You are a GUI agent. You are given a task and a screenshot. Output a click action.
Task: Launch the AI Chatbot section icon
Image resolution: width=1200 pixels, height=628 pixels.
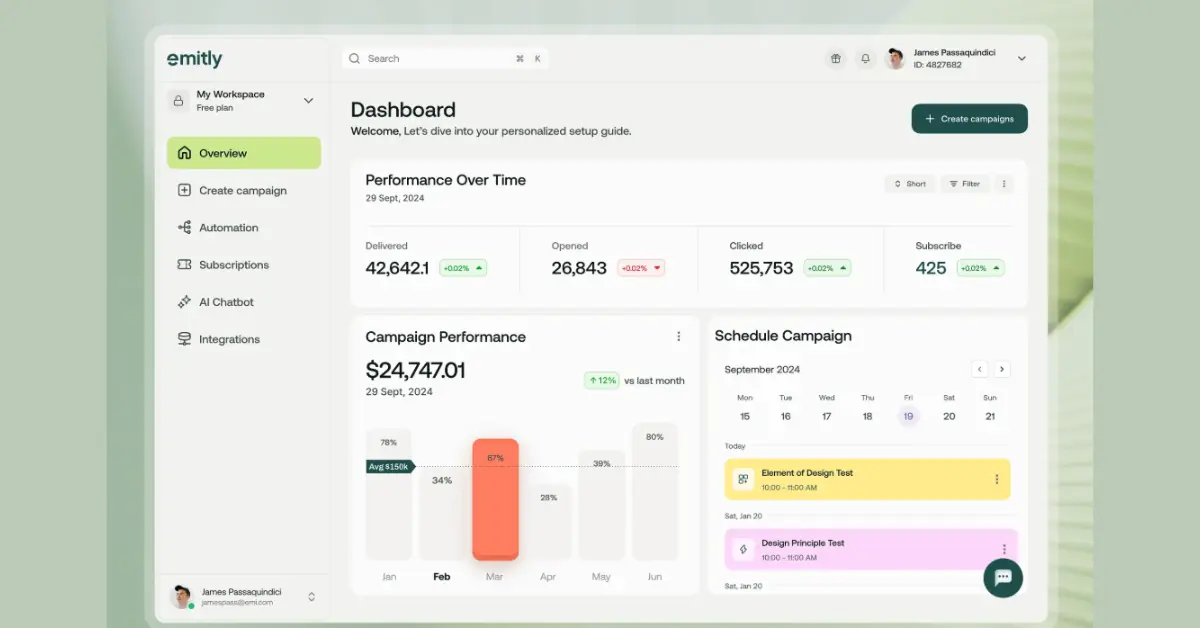[x=184, y=301]
